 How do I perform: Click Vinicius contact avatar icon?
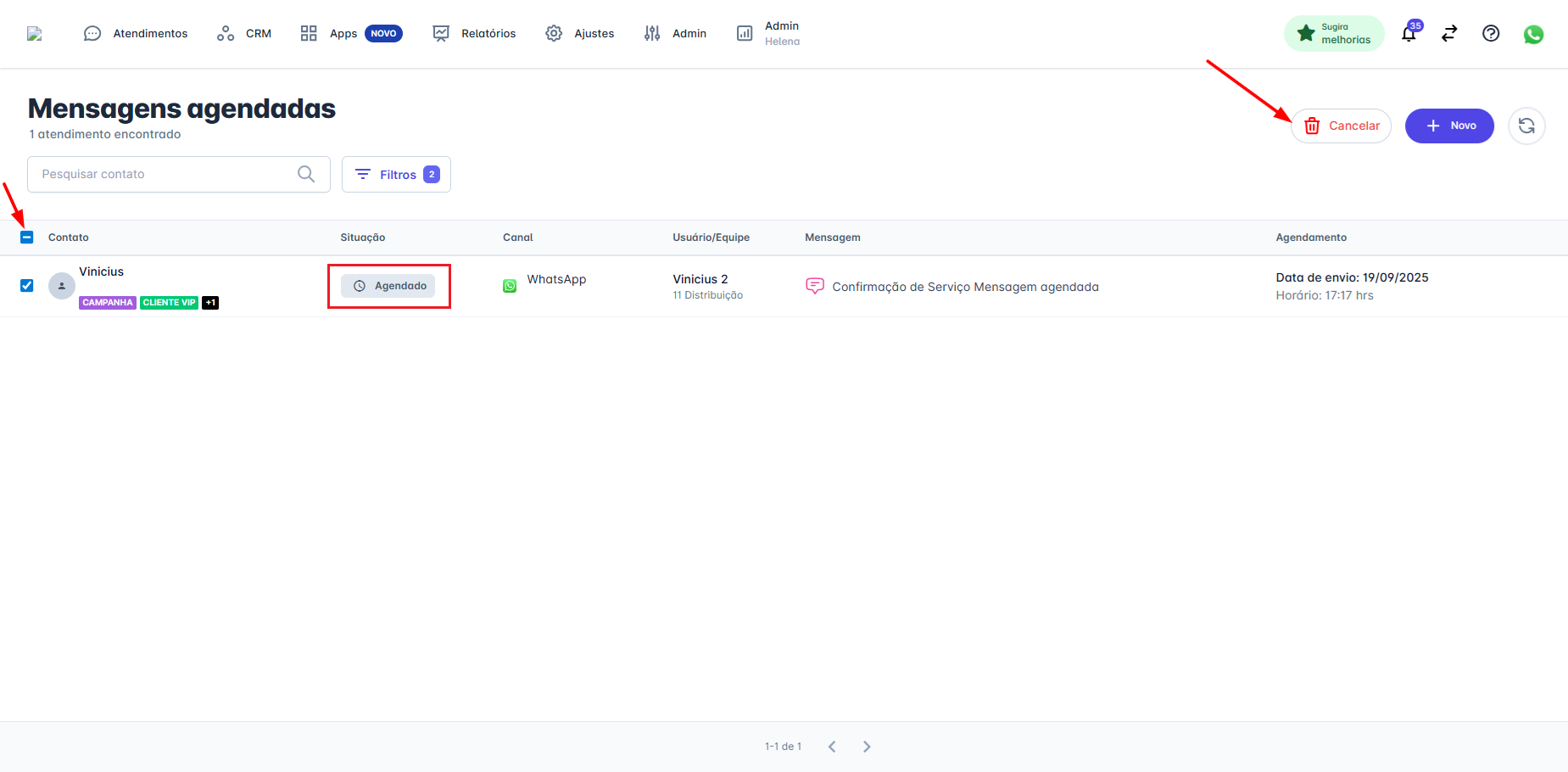62,286
